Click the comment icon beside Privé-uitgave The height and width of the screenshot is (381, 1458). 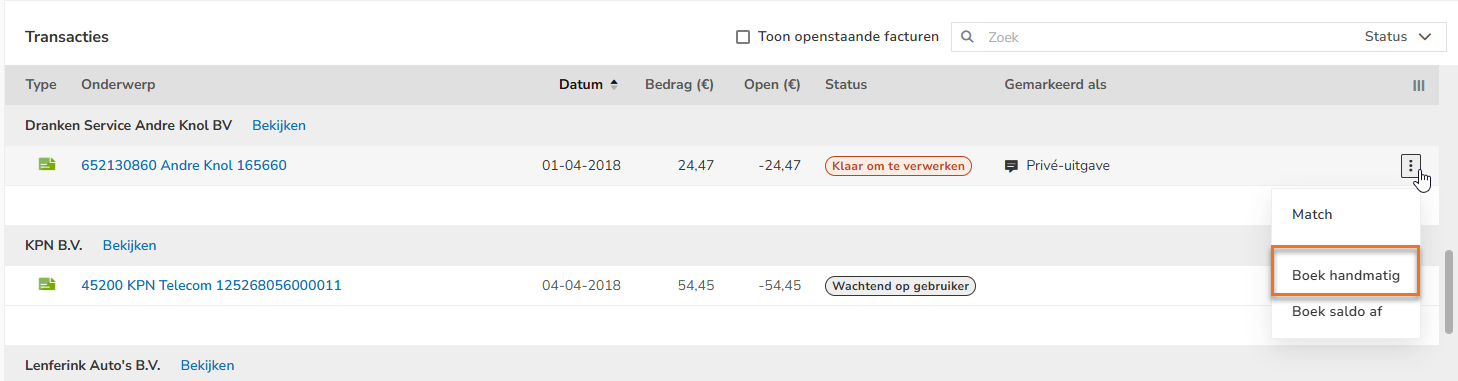click(1012, 166)
